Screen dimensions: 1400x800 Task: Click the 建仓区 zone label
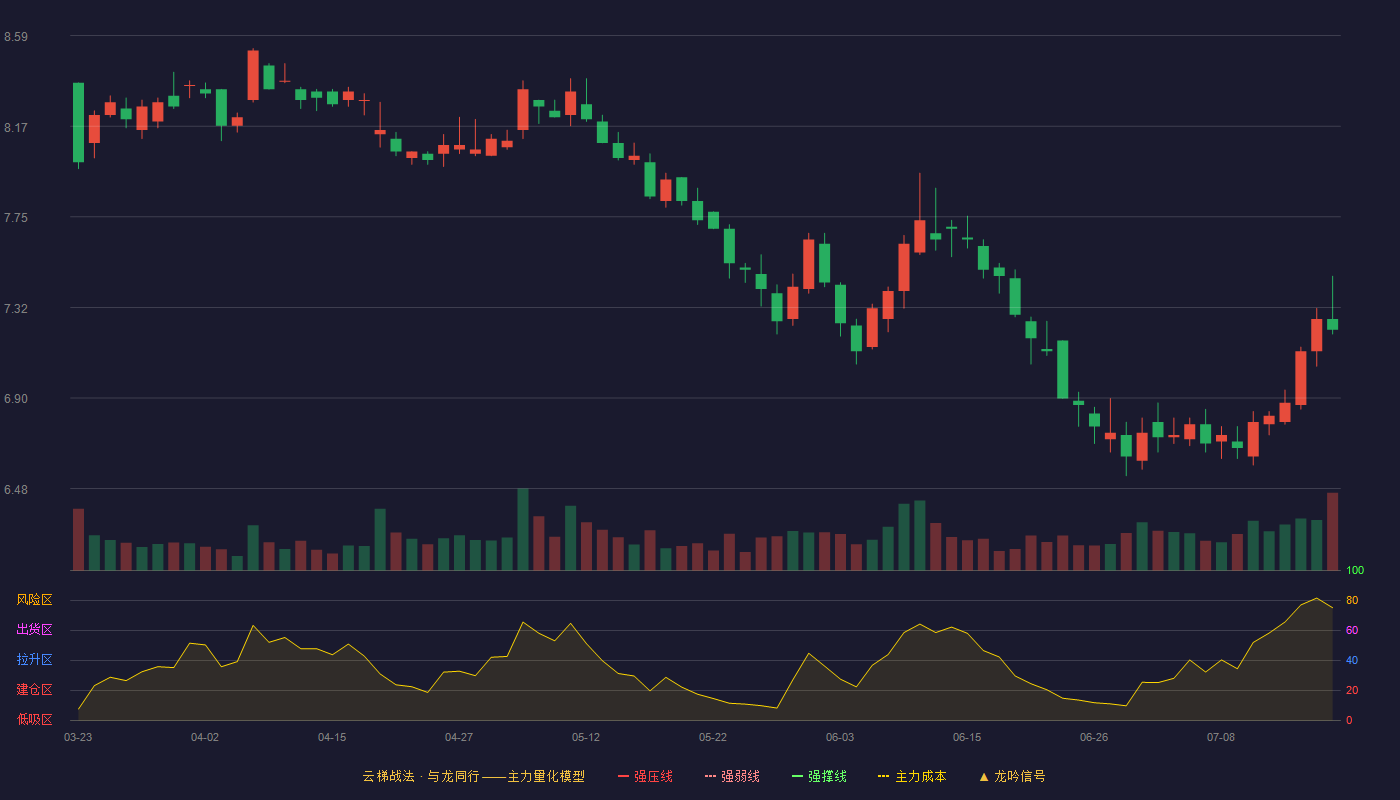34,690
